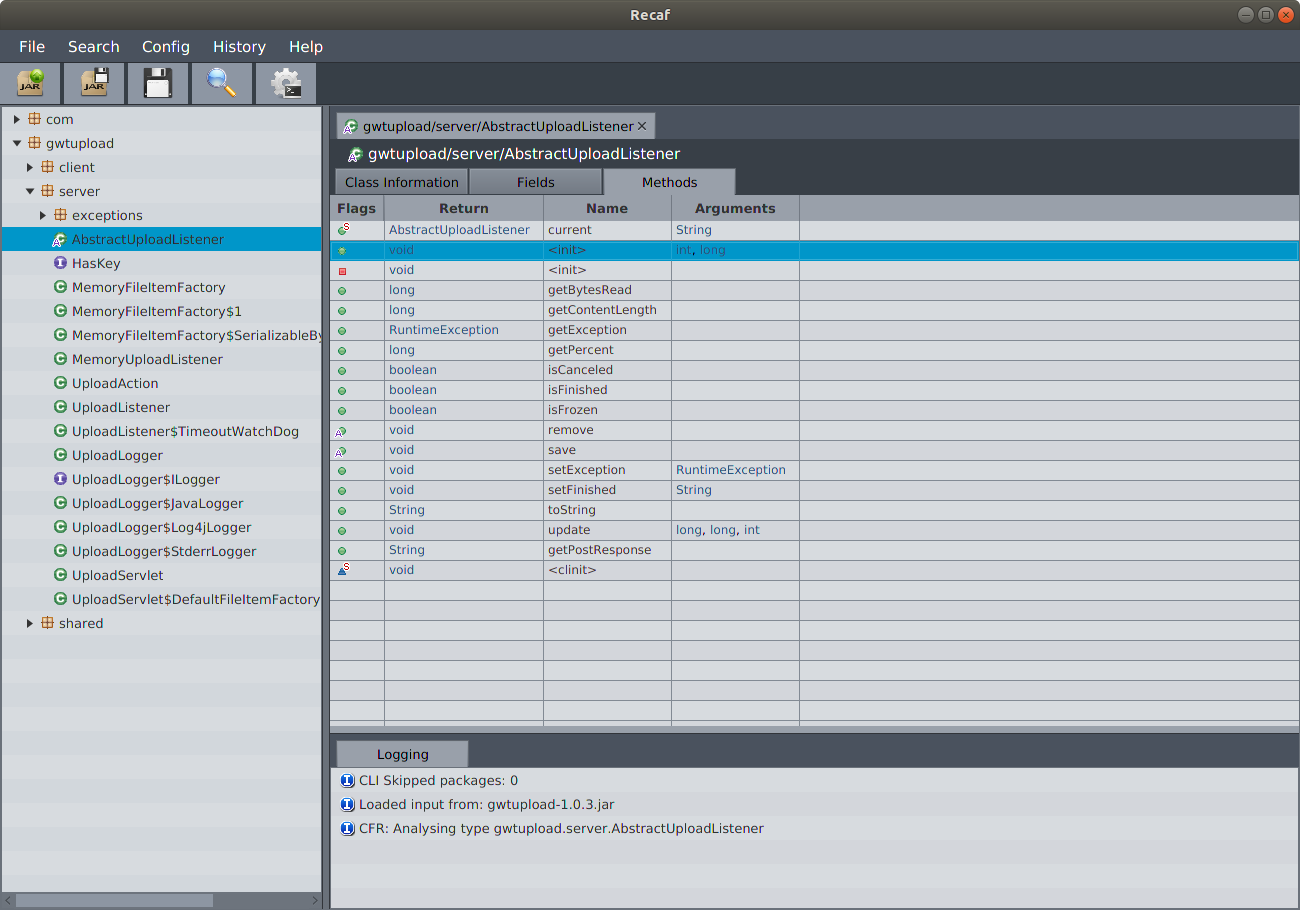Open the Config menu
This screenshot has height=910, width=1300.
(165, 47)
